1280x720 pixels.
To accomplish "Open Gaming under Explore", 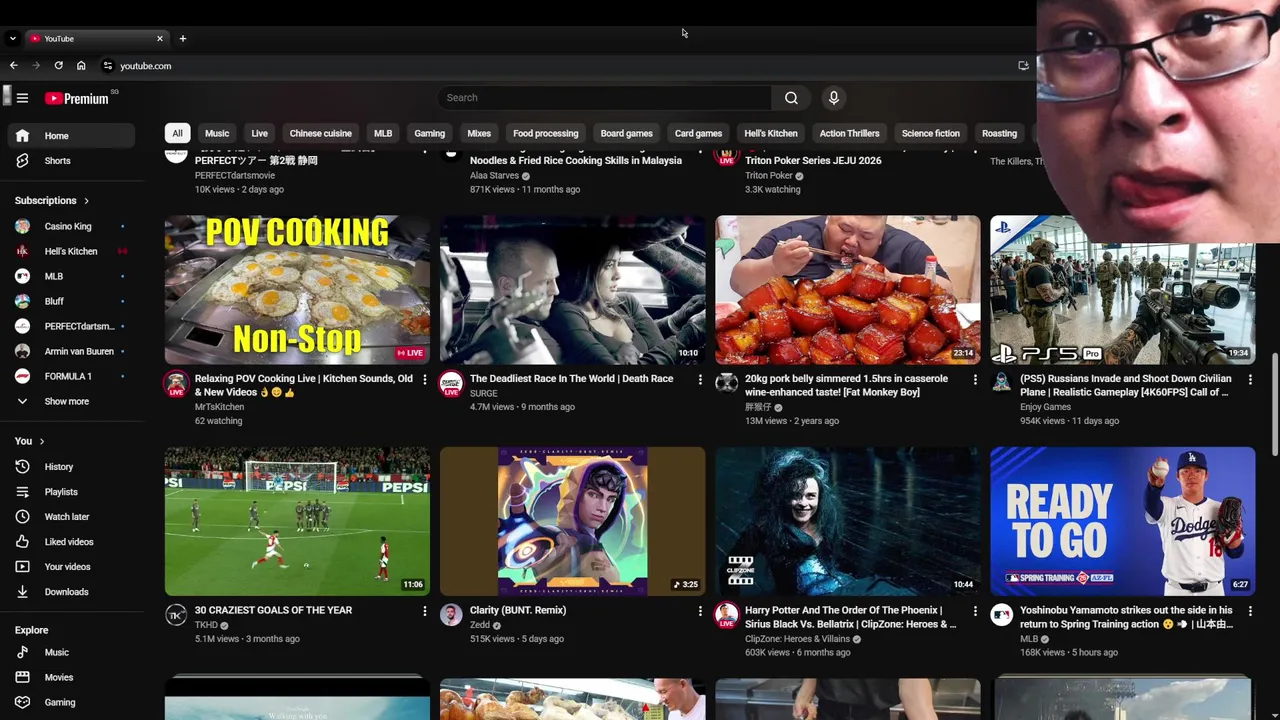I will coord(71,702).
